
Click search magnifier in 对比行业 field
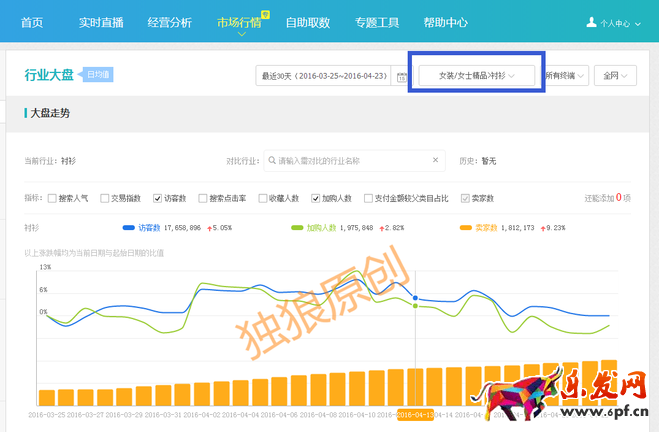pyautogui.click(x=270, y=160)
